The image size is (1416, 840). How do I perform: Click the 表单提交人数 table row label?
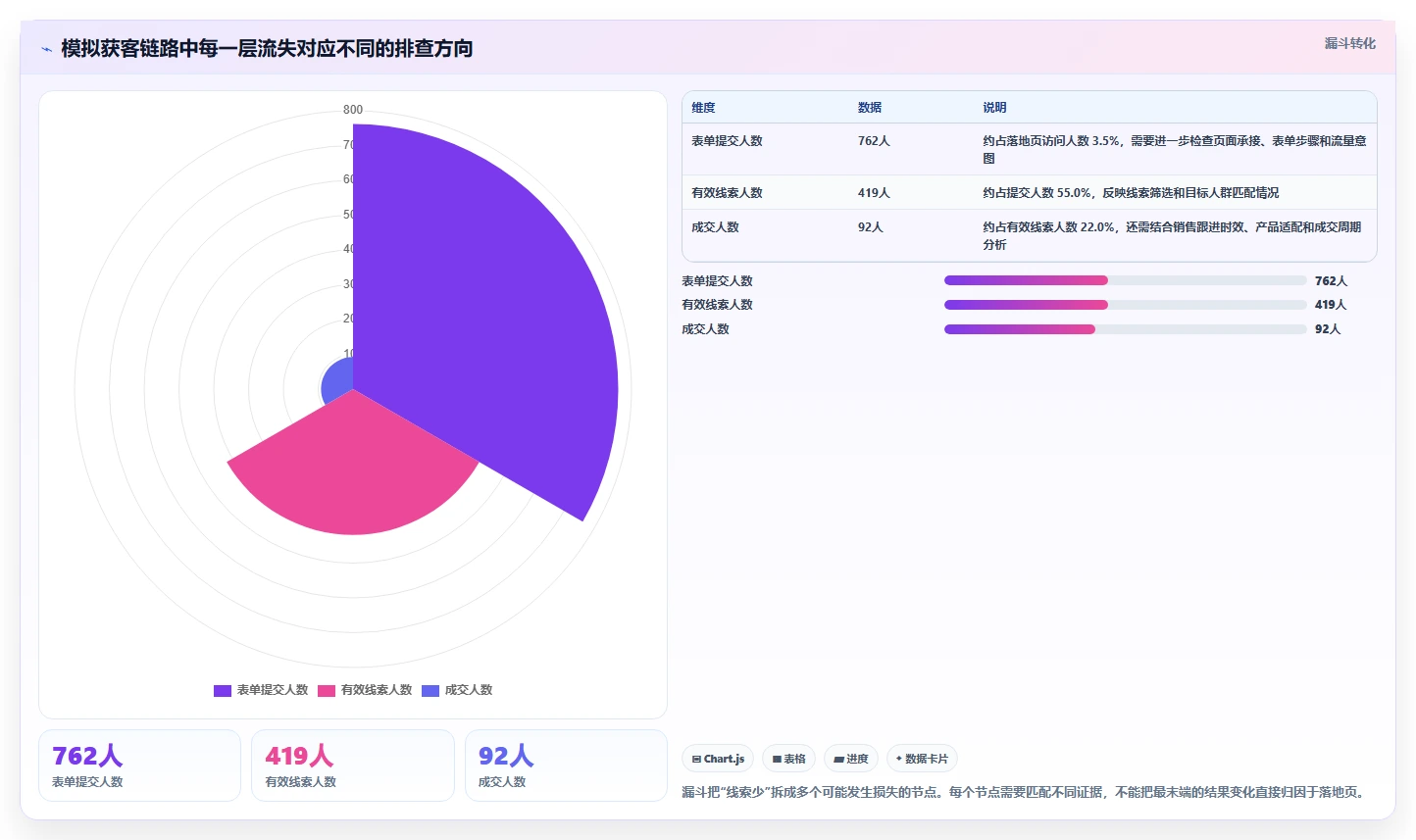727,141
